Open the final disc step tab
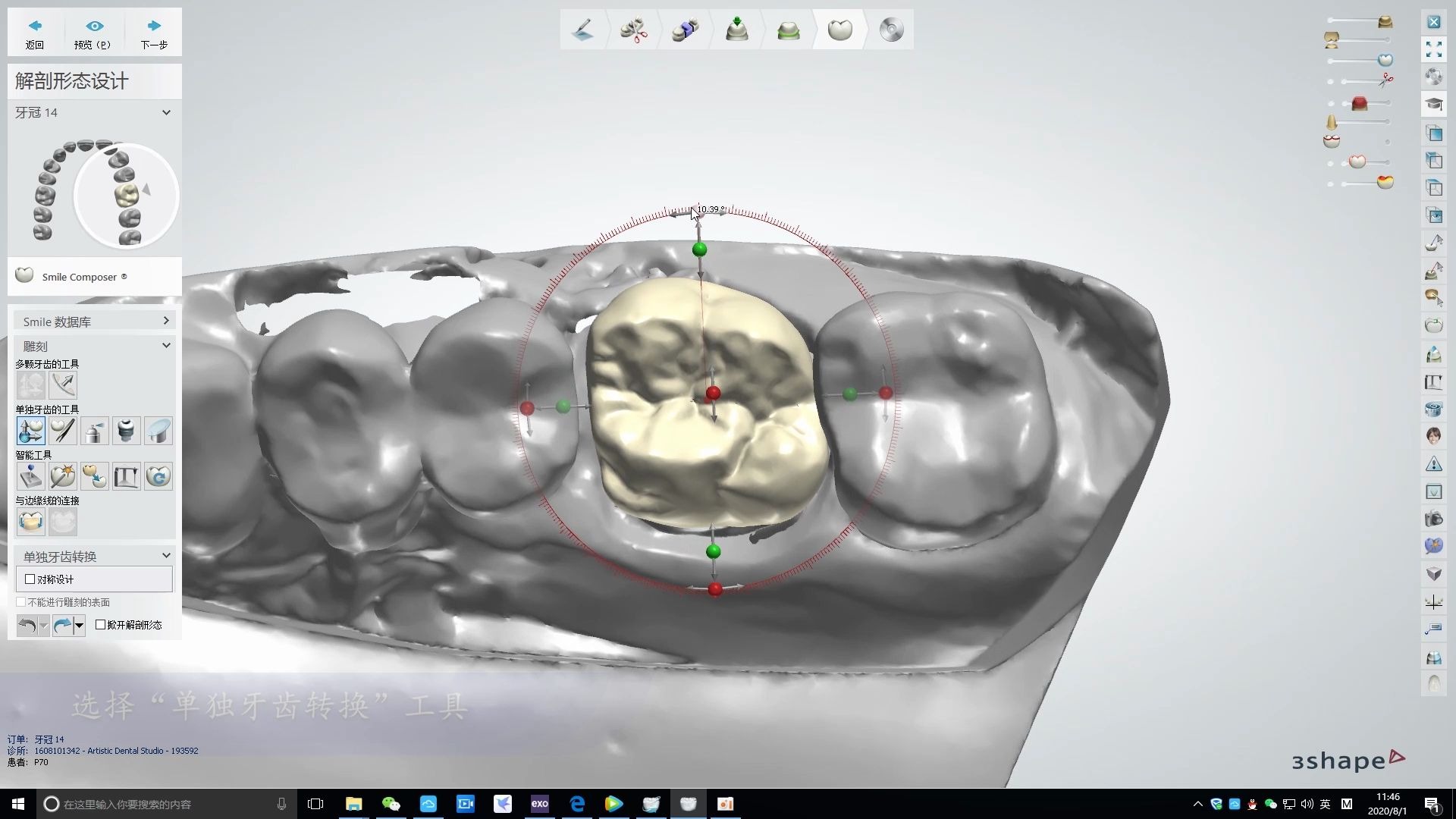Image resolution: width=1456 pixels, height=819 pixels. click(x=891, y=30)
